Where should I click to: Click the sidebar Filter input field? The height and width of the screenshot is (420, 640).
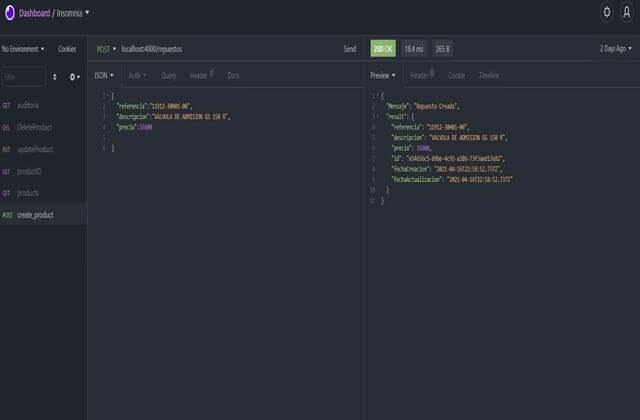(22, 76)
